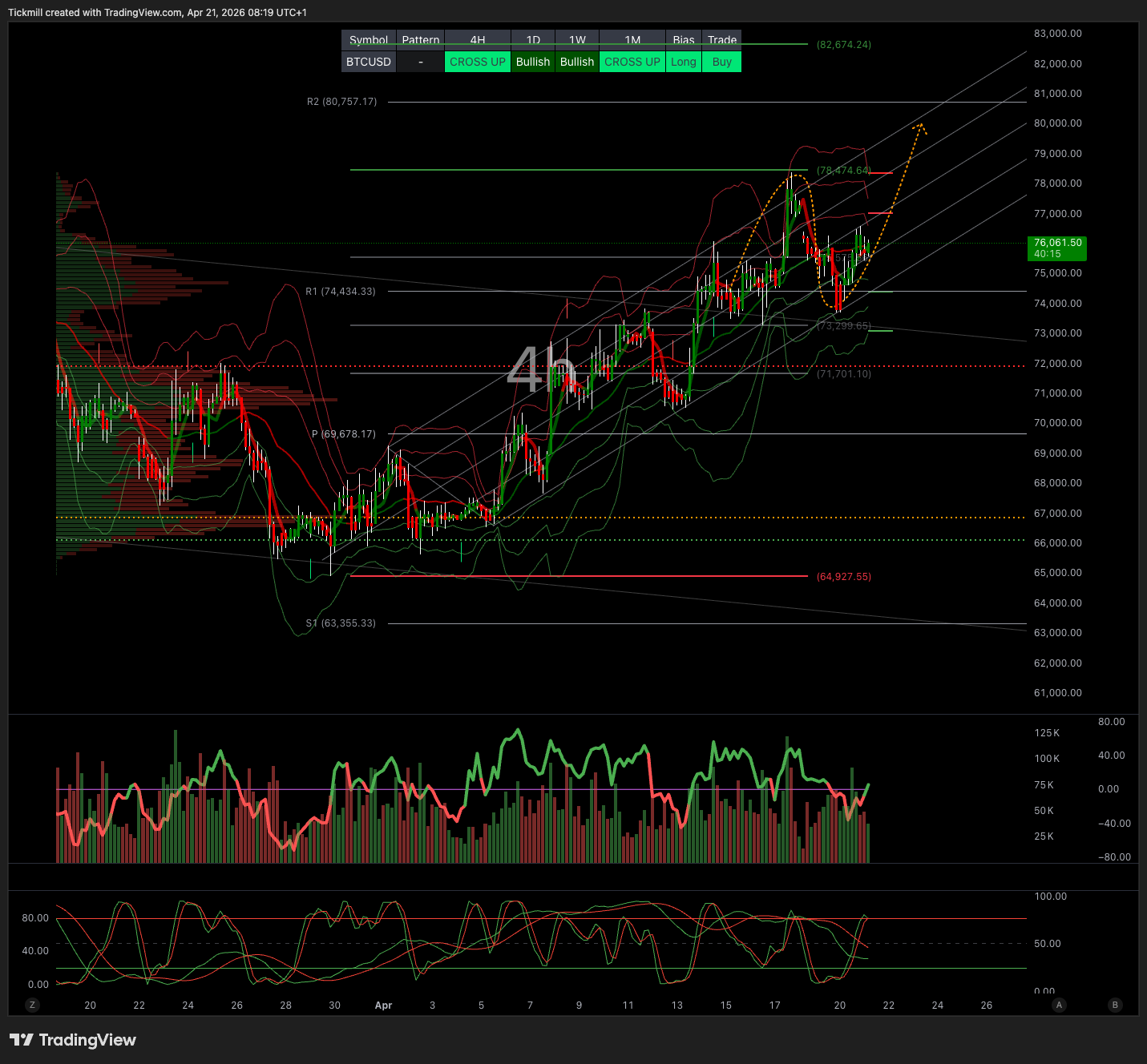Click the 1W Bullish status cell
The width and height of the screenshot is (1147, 1064).
(577, 62)
